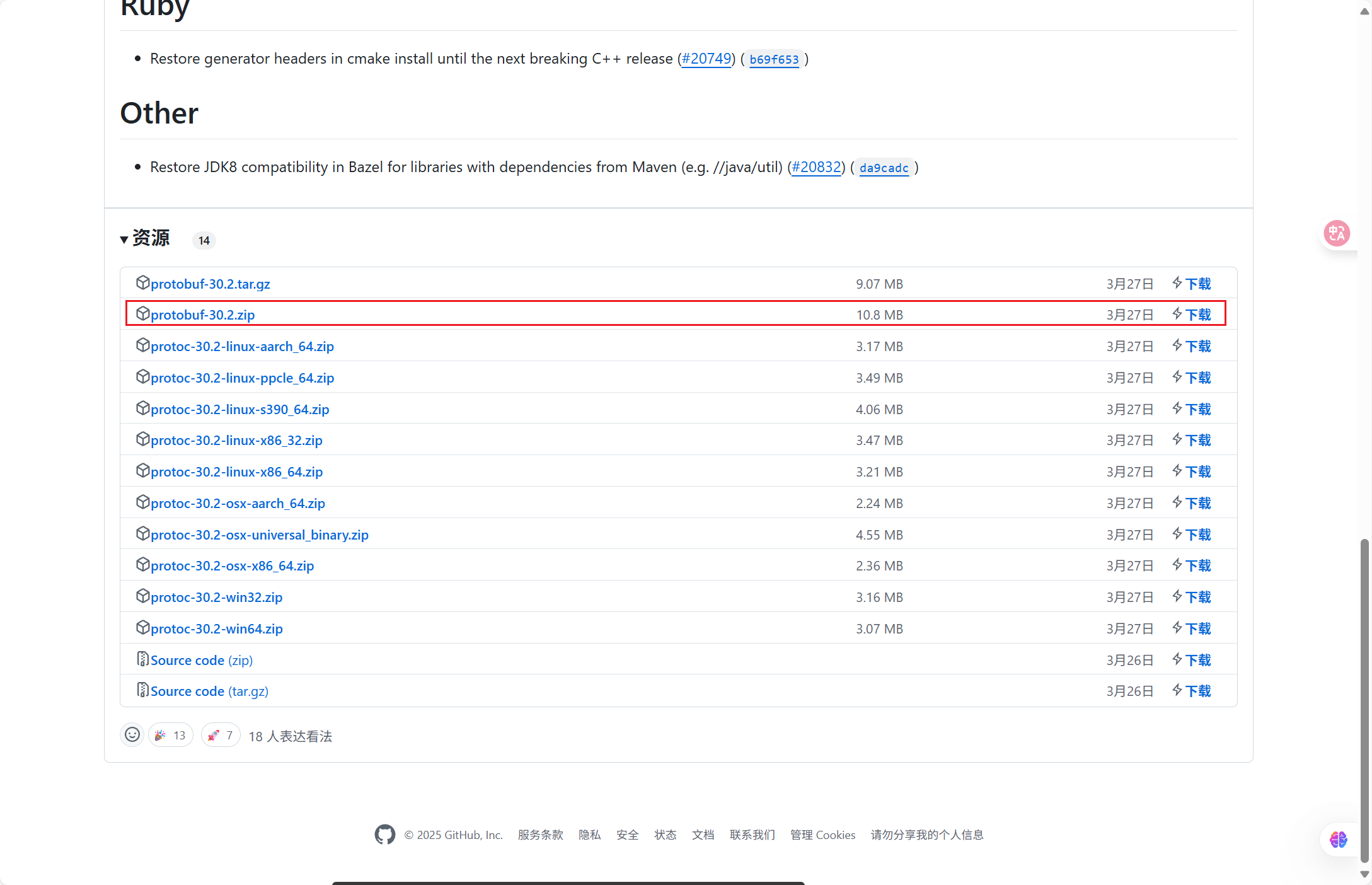Screen dimensions: 1372x885
Task: Click lightning download icon for protoc-30.2-win64.zip
Action: pos(1177,628)
